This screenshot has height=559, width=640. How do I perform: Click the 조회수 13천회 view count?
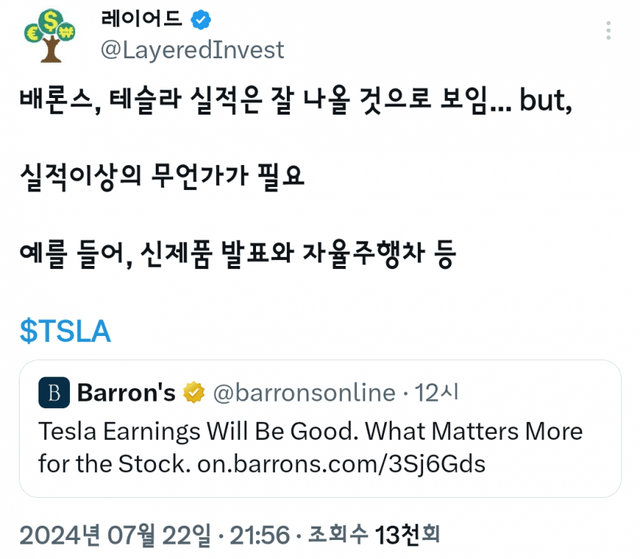(x=376, y=534)
